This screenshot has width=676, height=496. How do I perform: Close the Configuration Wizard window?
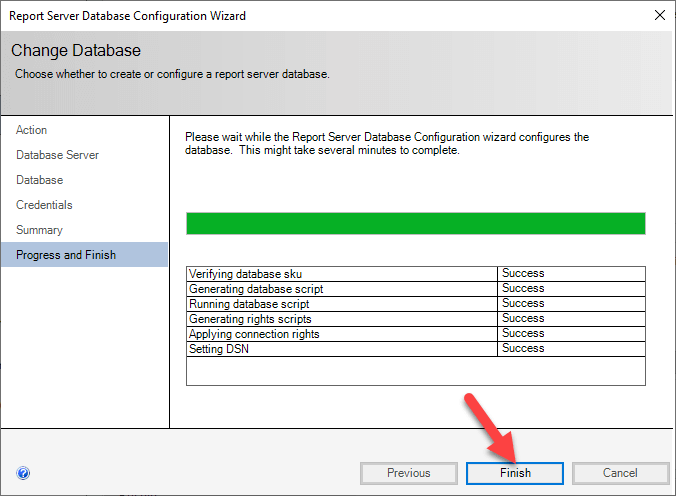pos(659,16)
